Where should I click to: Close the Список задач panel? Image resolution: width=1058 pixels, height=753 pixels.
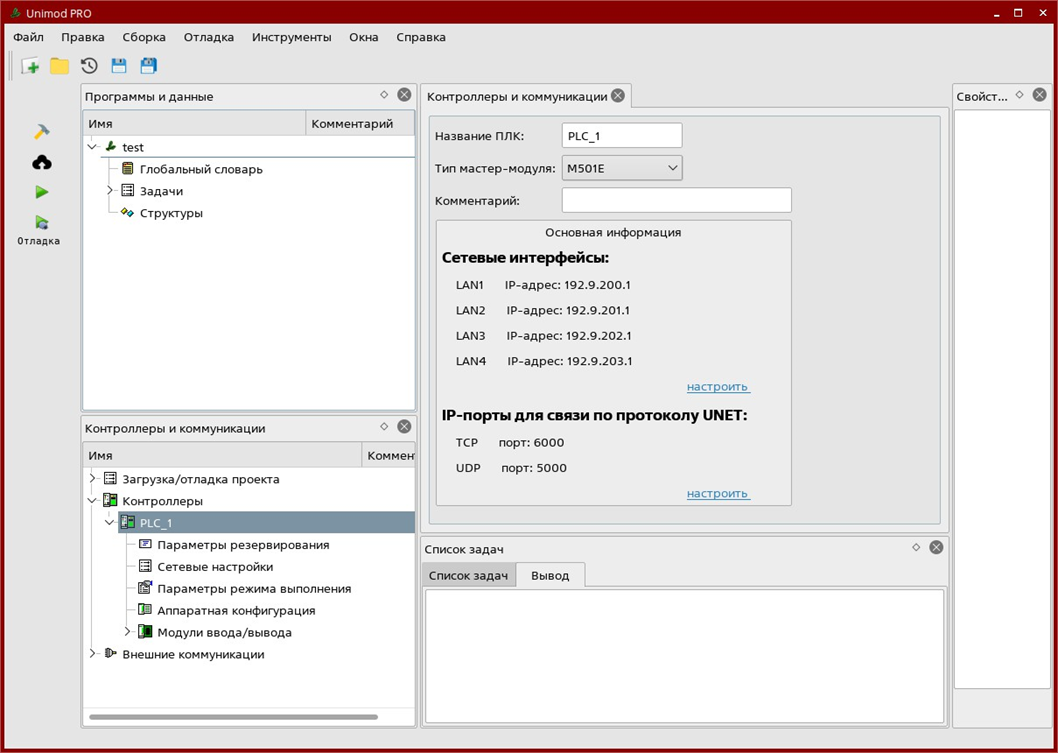coord(936,548)
